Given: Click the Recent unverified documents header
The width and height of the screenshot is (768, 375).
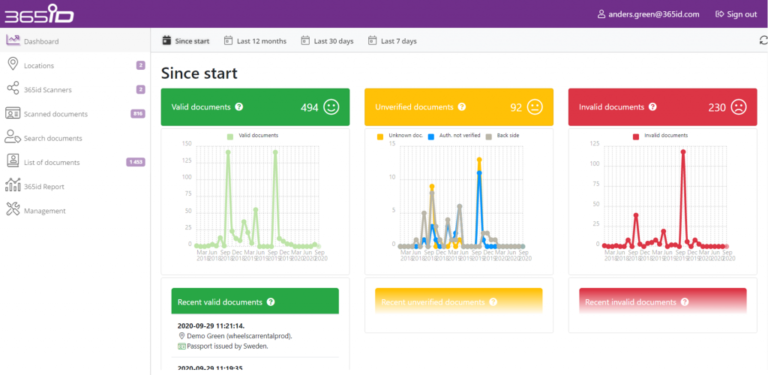Looking at the screenshot, I should (x=459, y=301).
